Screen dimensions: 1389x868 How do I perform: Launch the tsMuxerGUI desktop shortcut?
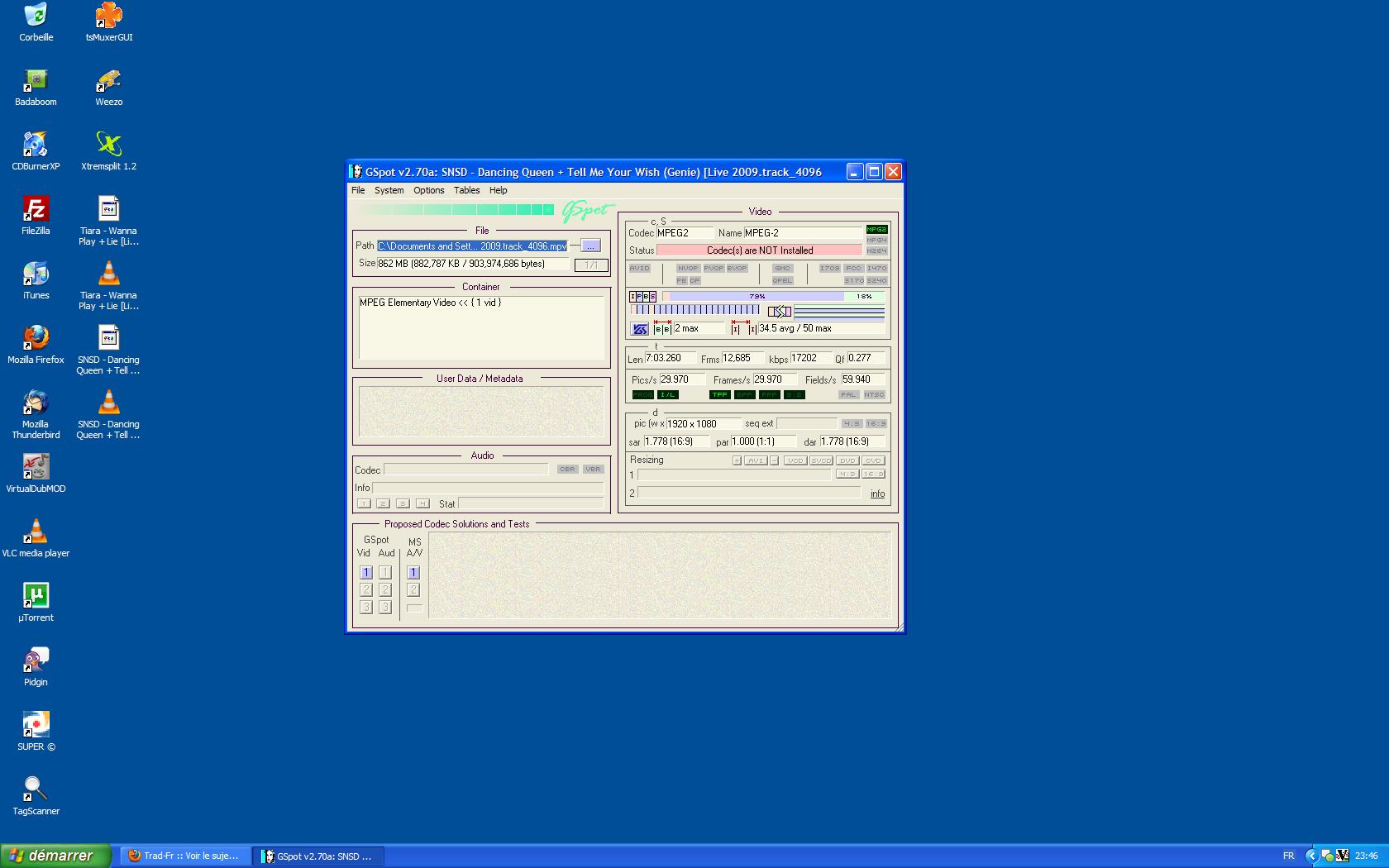108,15
